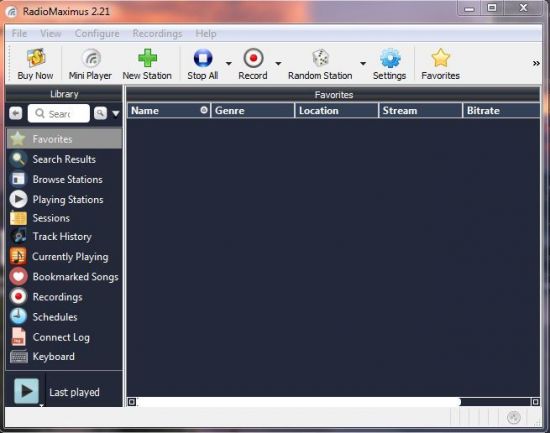Sort by the Name column header
The image size is (550, 433).
pos(169,111)
